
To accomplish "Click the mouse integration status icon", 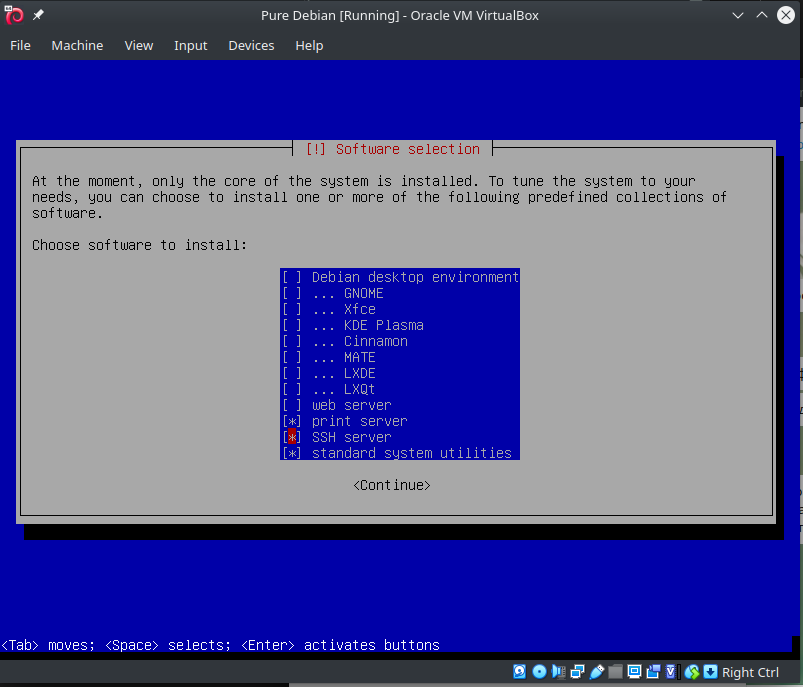I will point(691,671).
